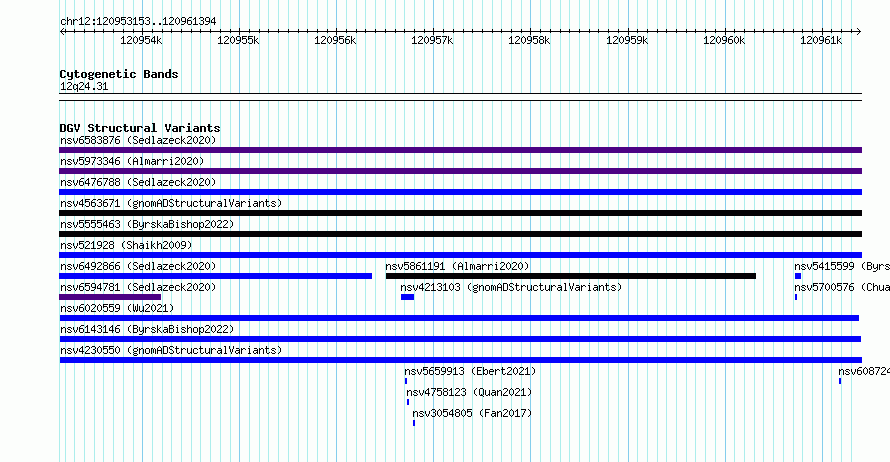890x462 pixels.
Task: Click nsv3054805 (Fan2017) label
Action: point(472,413)
